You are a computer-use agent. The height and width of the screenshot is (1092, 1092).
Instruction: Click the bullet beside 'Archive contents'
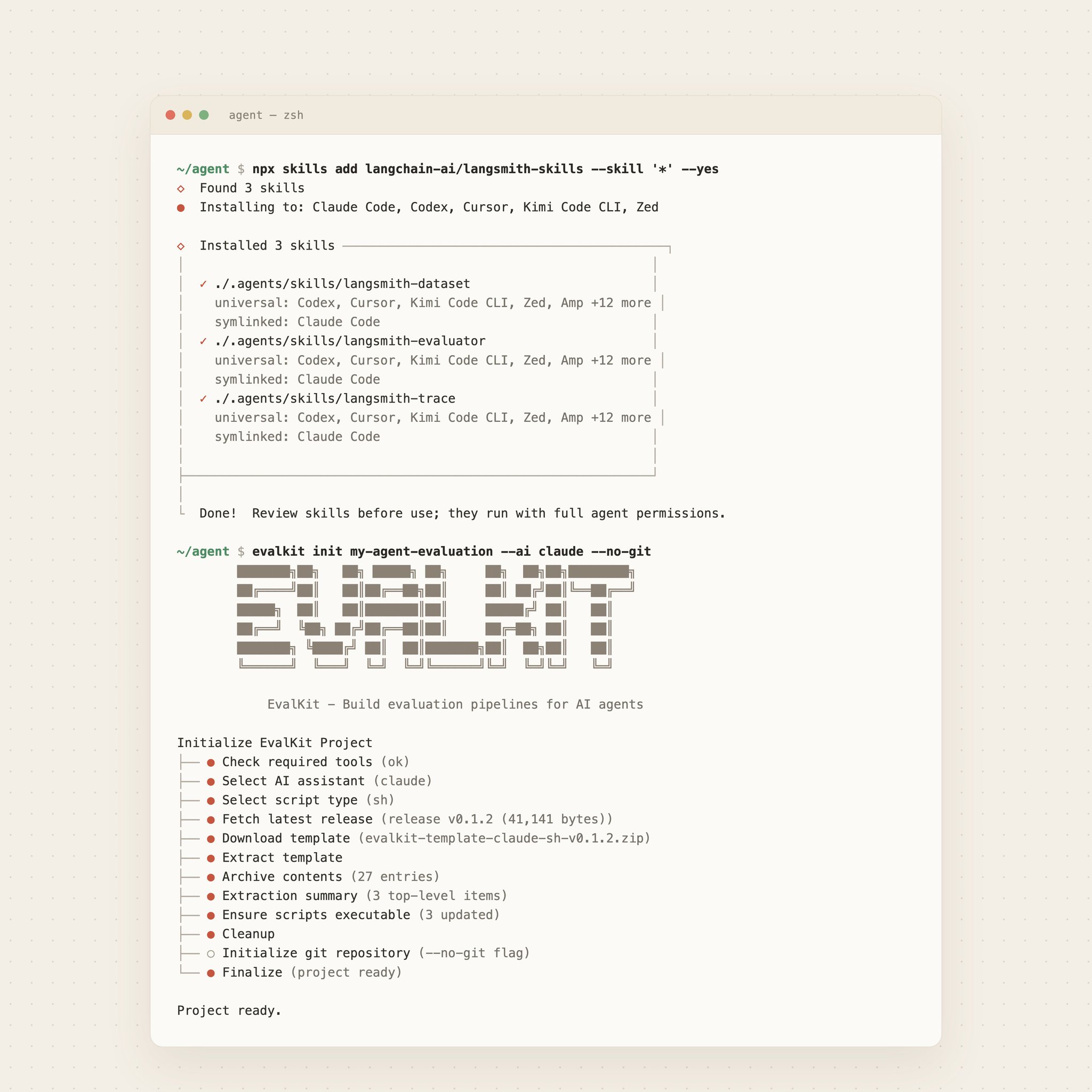pyautogui.click(x=211, y=878)
